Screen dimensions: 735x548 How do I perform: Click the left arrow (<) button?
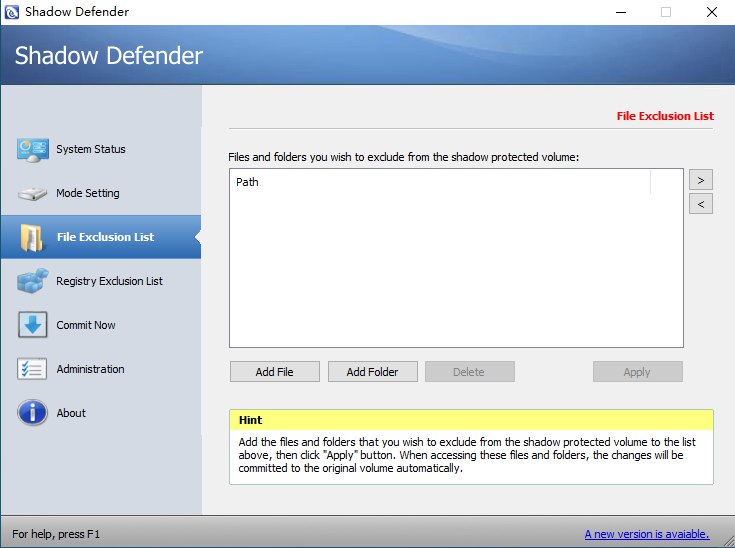click(x=701, y=204)
